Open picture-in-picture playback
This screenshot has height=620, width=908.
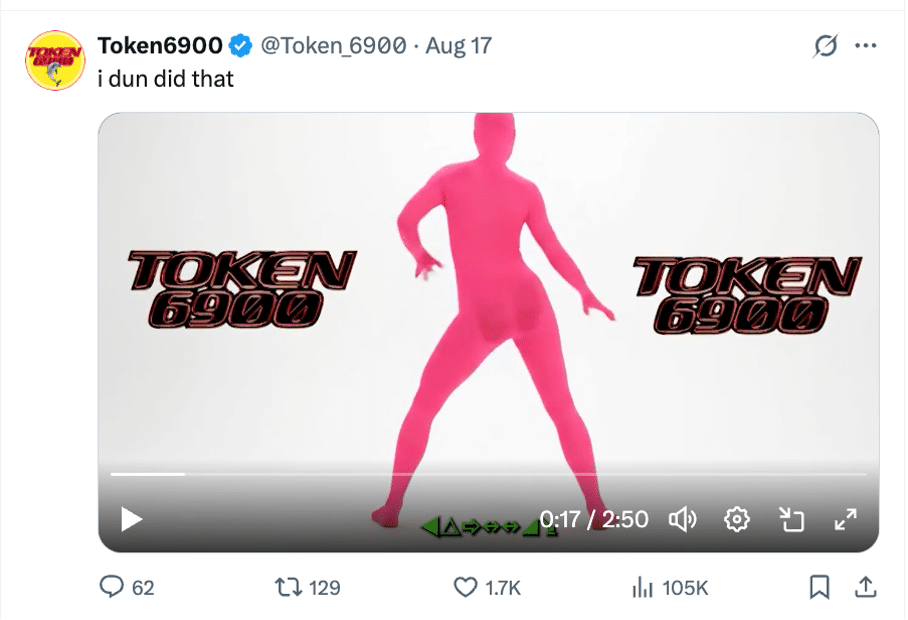pyautogui.click(x=794, y=519)
